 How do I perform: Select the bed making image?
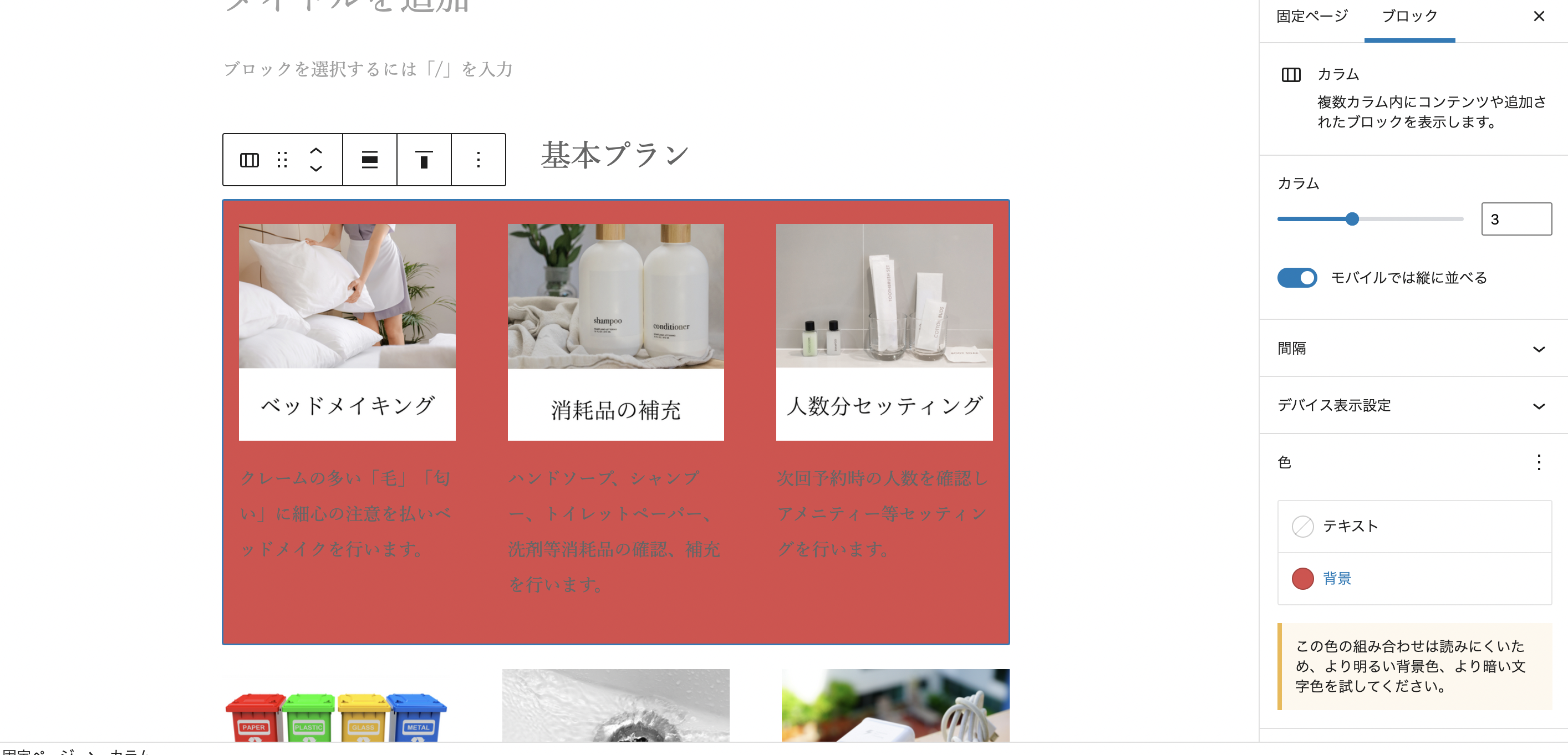coord(347,296)
